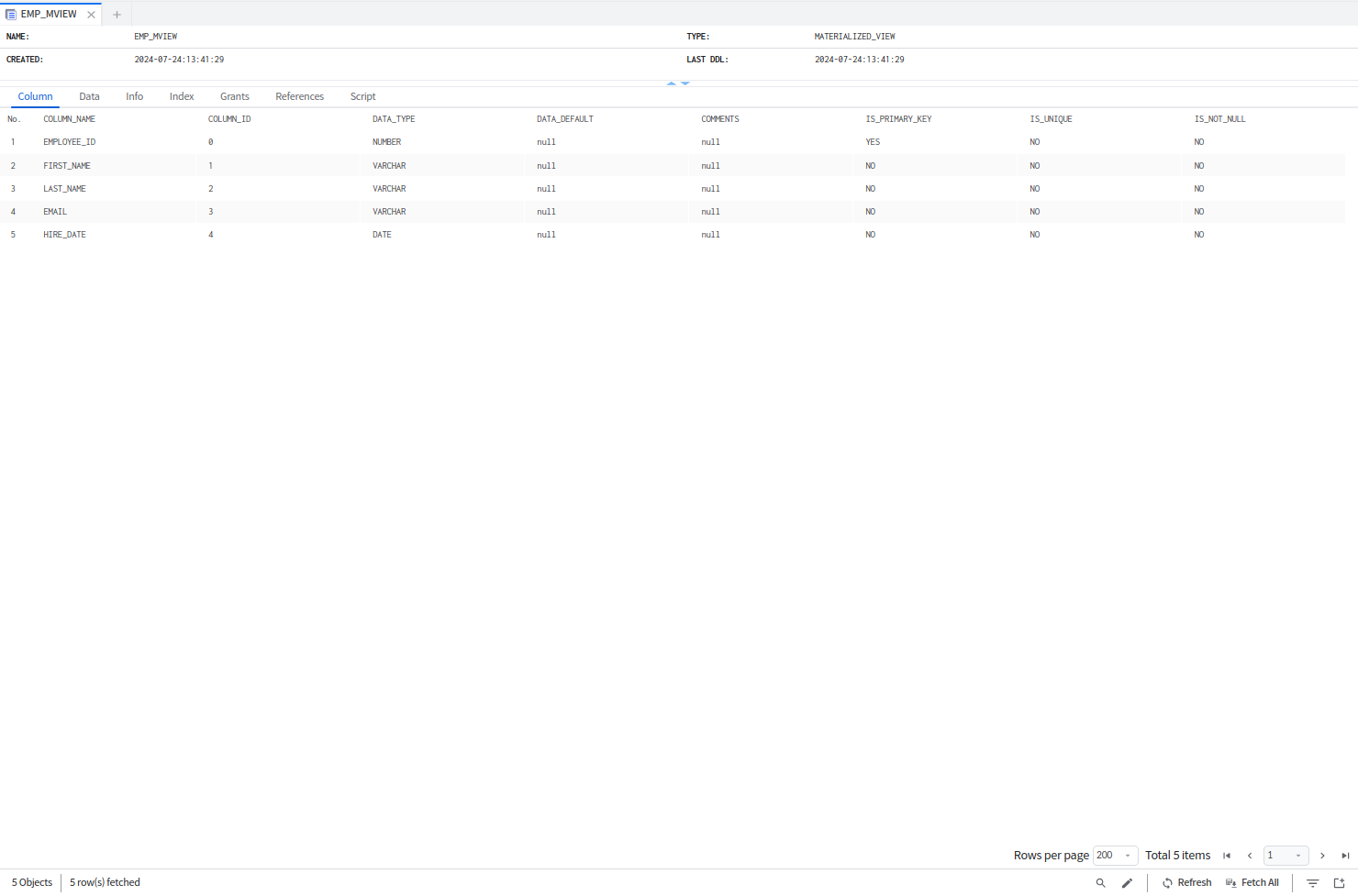This screenshot has height=896, width=1358.
Task: Click the COMMENTS column header
Action: tap(720, 119)
